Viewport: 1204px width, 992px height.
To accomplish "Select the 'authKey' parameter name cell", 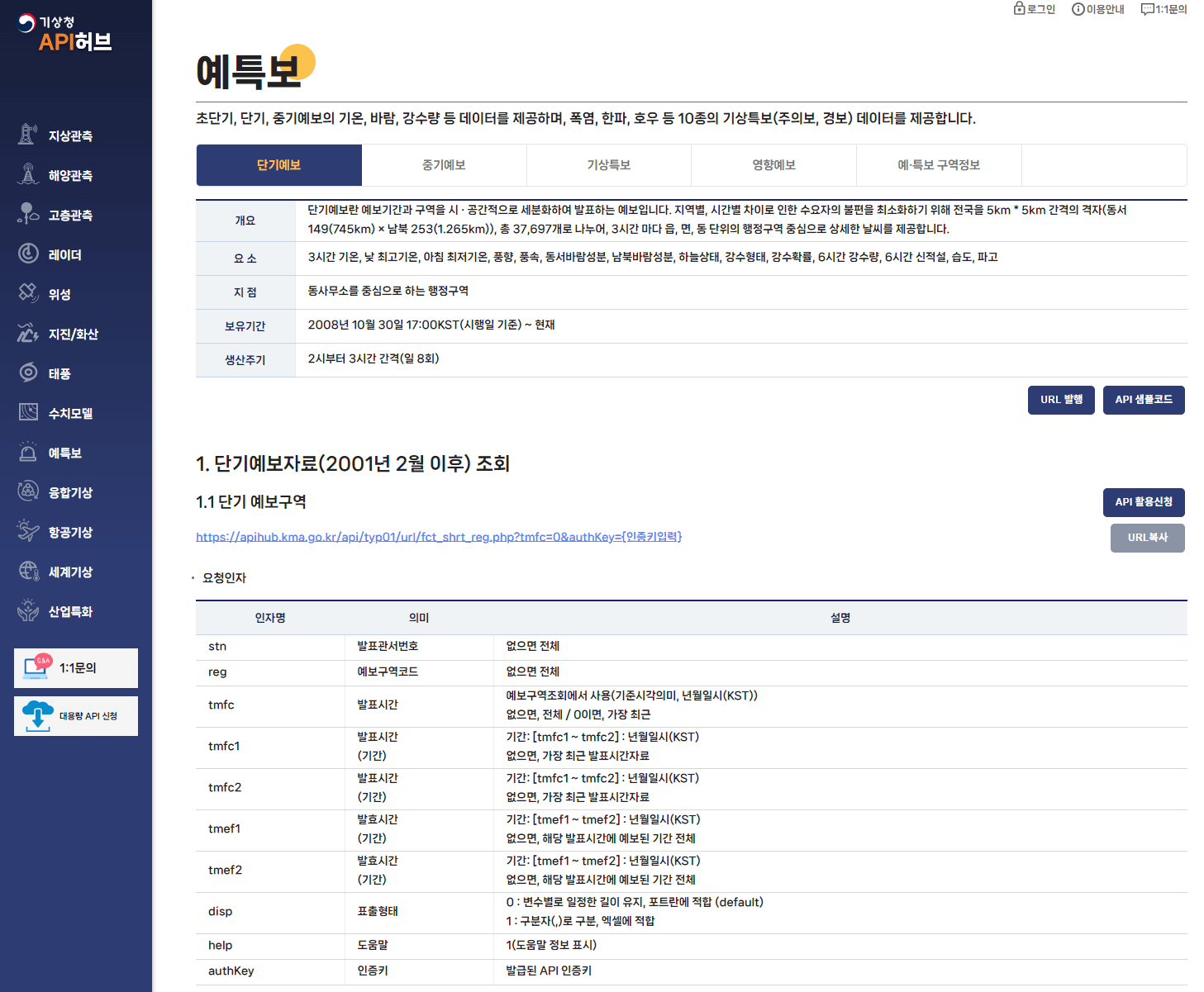I will (270, 971).
